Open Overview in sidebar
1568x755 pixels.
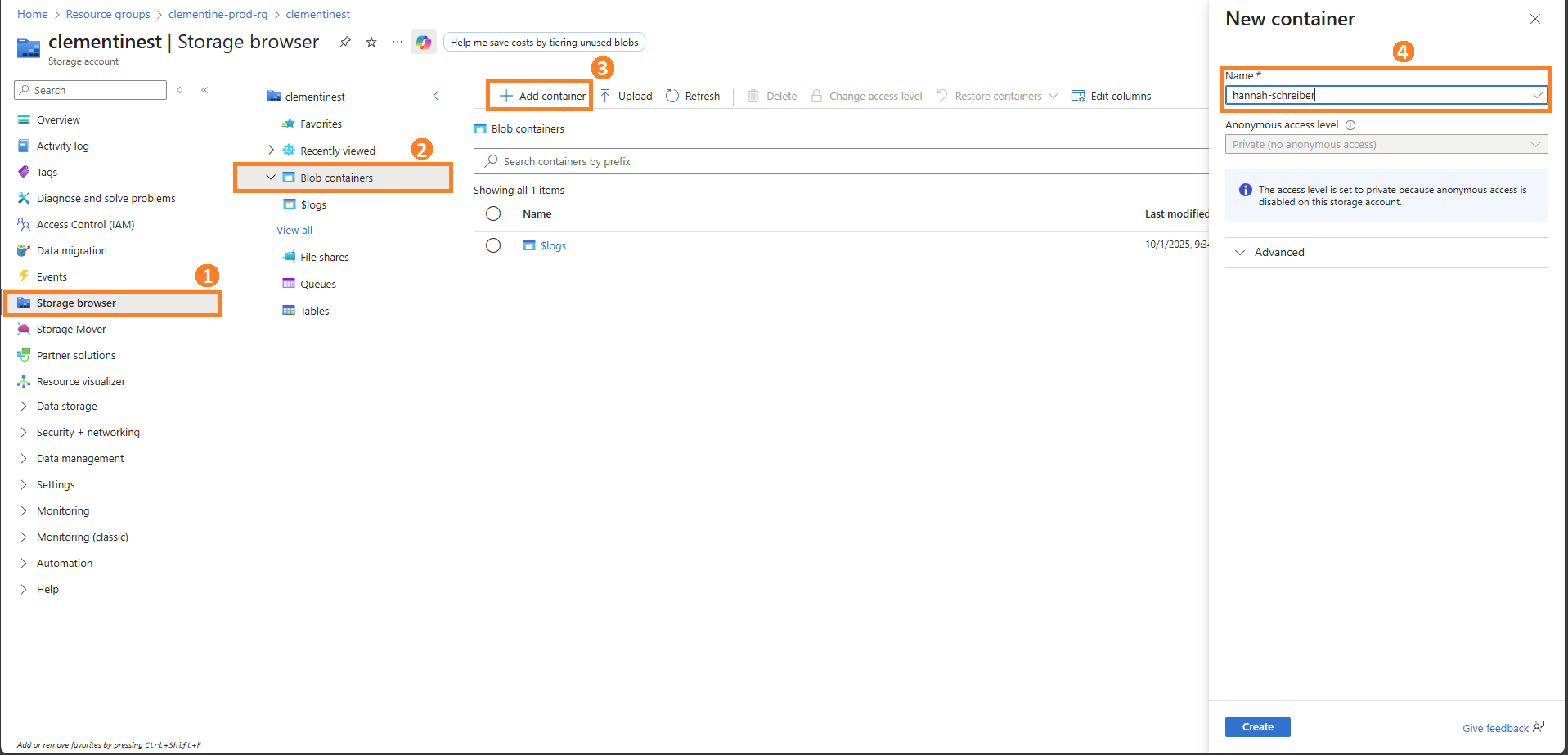[x=58, y=119]
